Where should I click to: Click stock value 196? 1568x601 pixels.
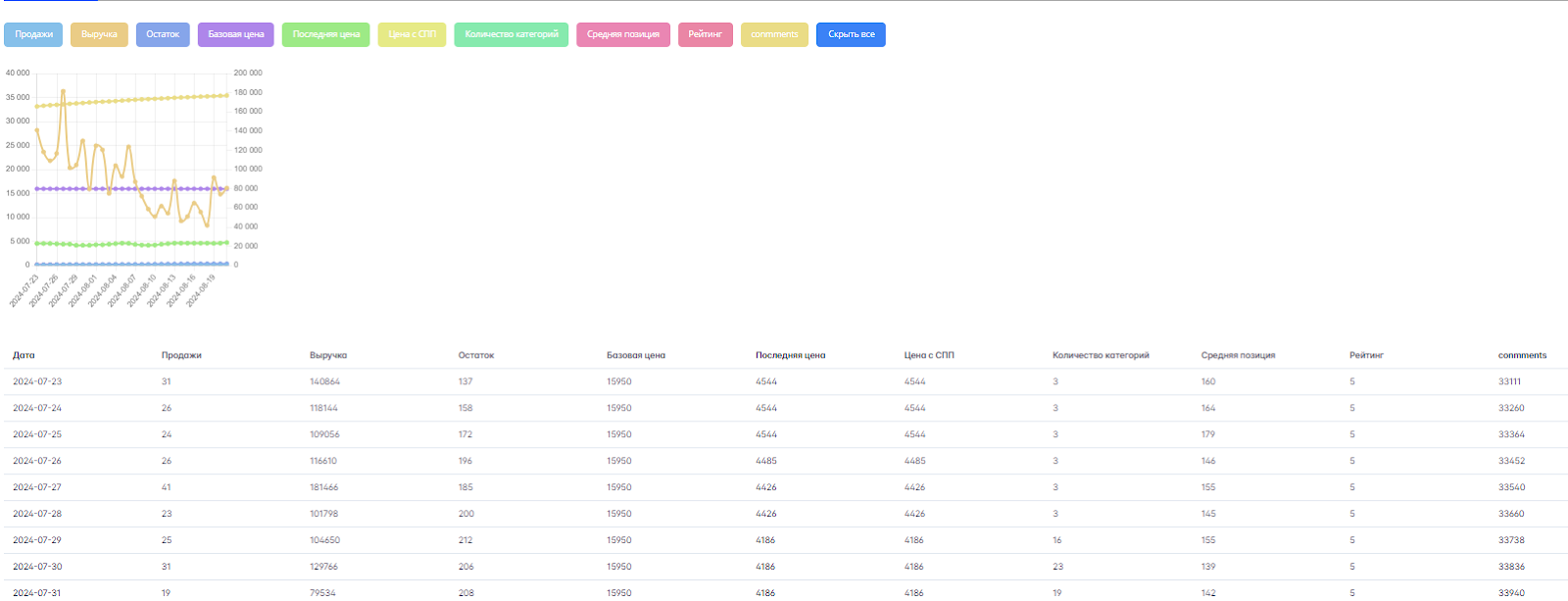point(465,461)
